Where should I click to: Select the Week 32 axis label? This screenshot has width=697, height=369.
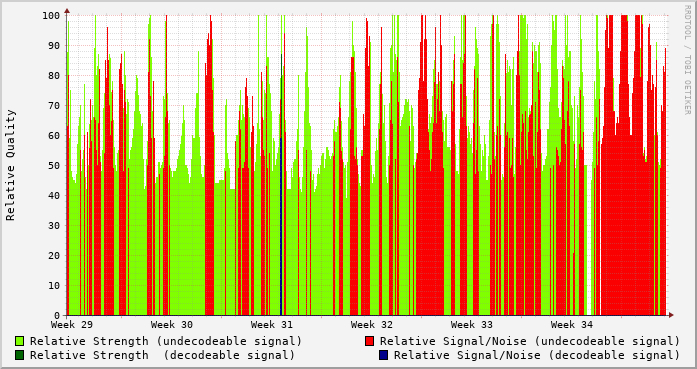pyautogui.click(x=372, y=325)
